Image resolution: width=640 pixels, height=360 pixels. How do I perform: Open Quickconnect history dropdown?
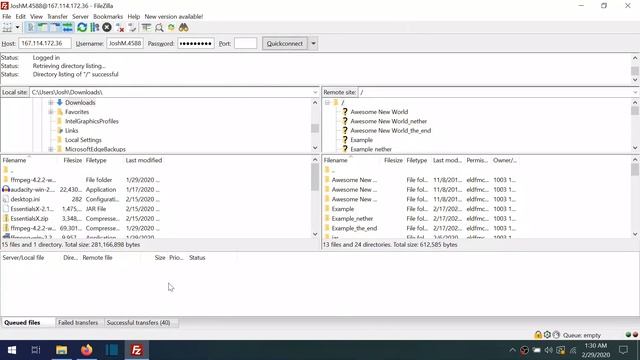313,43
